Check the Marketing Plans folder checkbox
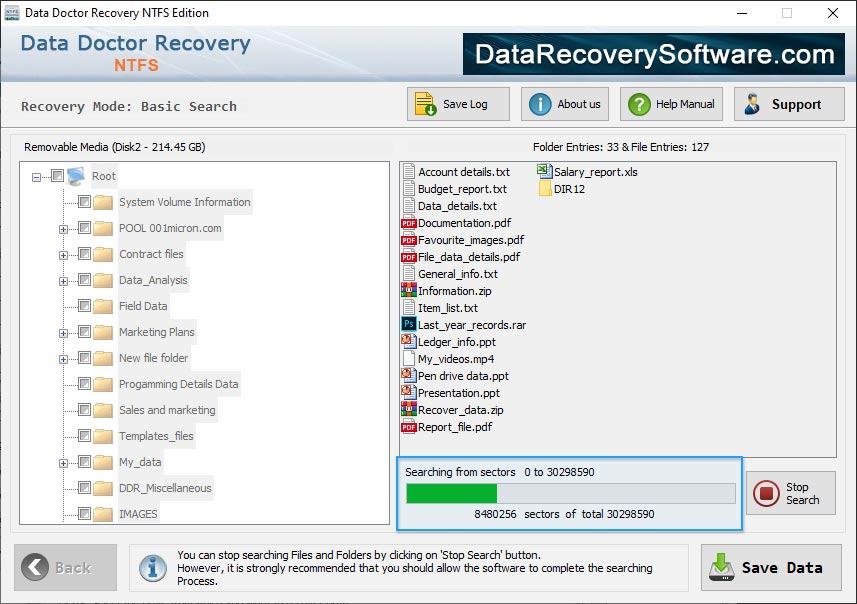Image resolution: width=857 pixels, height=604 pixels. coord(84,331)
